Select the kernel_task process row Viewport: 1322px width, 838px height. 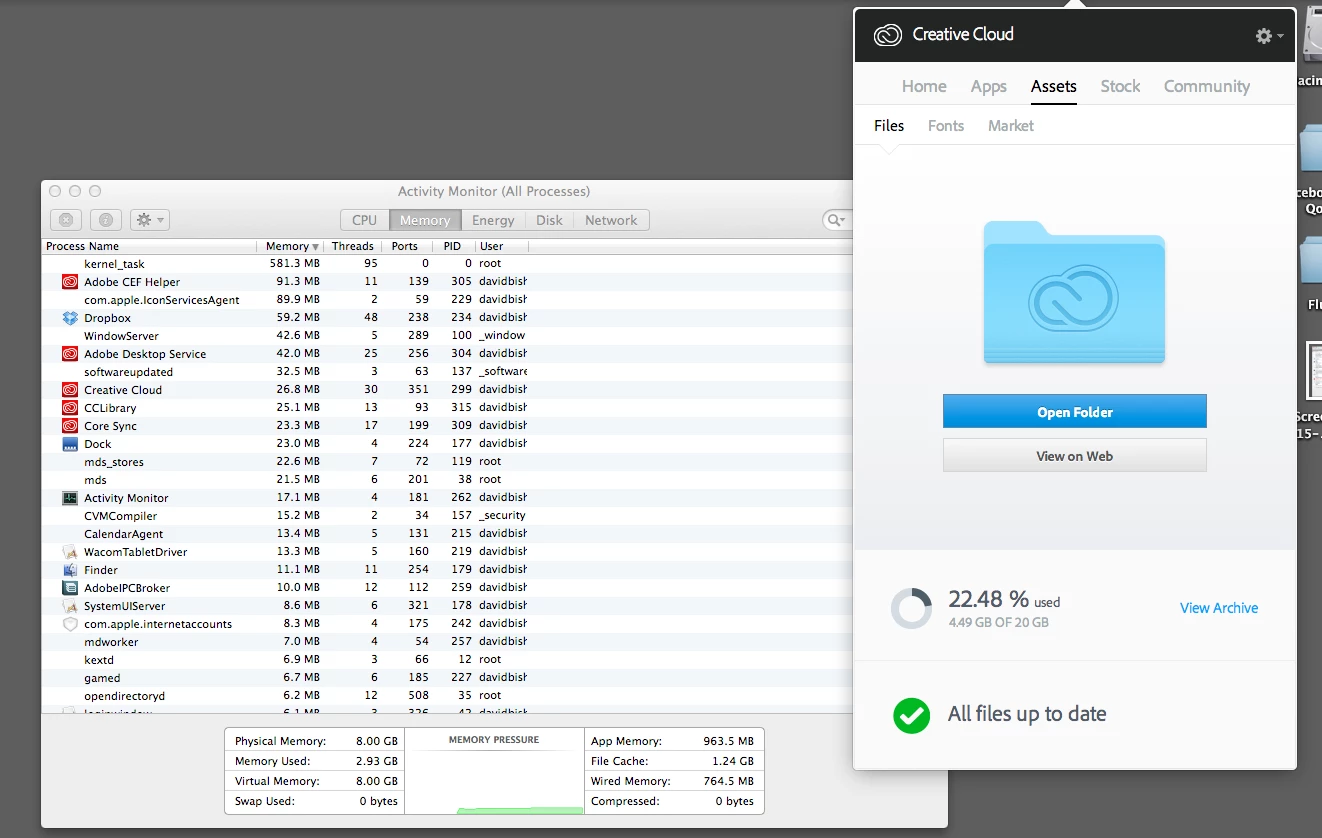(x=447, y=264)
